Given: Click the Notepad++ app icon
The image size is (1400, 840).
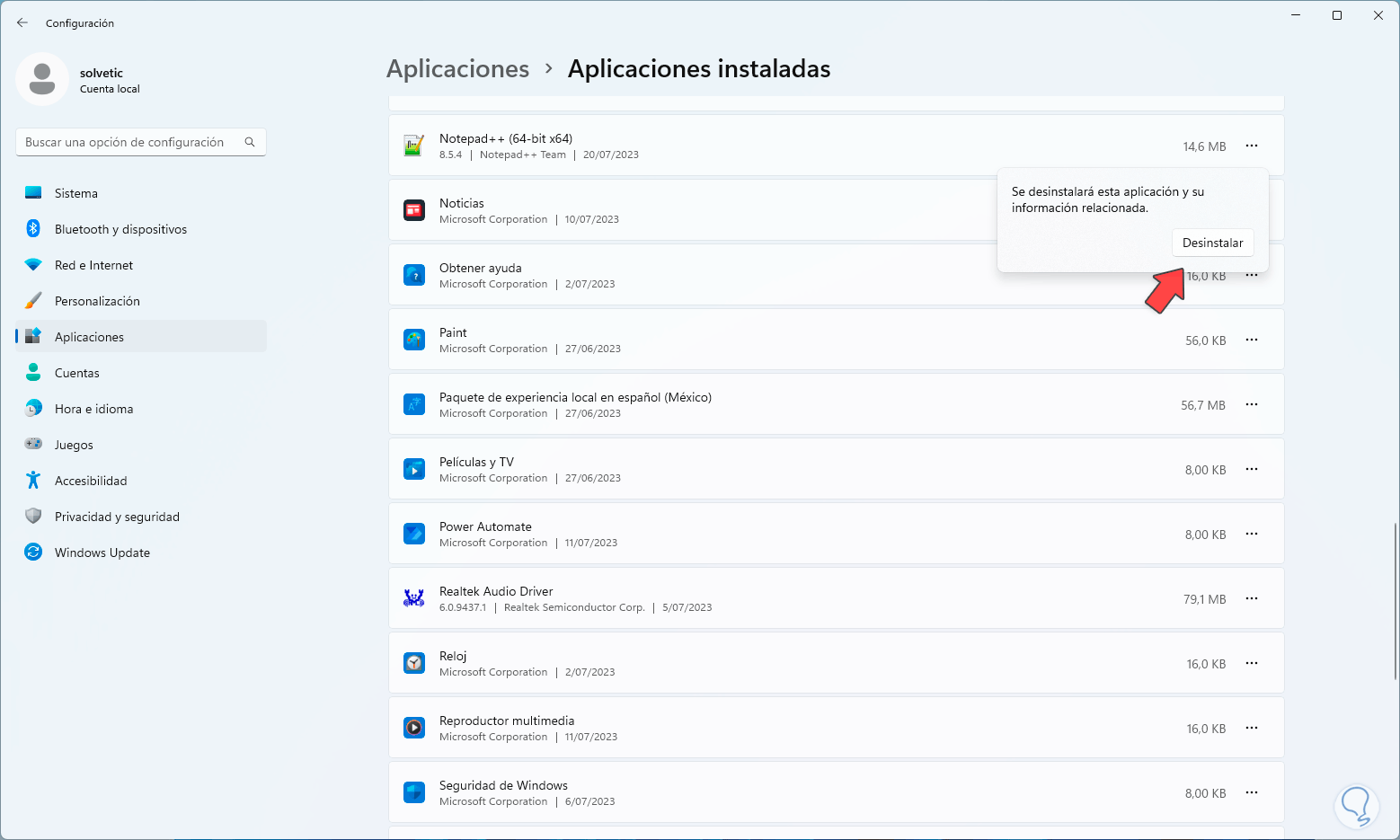Looking at the screenshot, I should 413,146.
